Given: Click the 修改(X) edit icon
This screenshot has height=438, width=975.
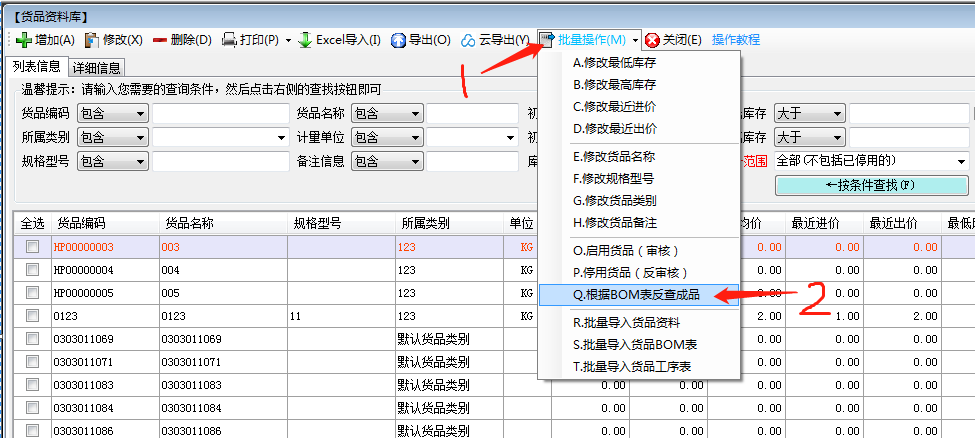Looking at the screenshot, I should click(x=93, y=40).
